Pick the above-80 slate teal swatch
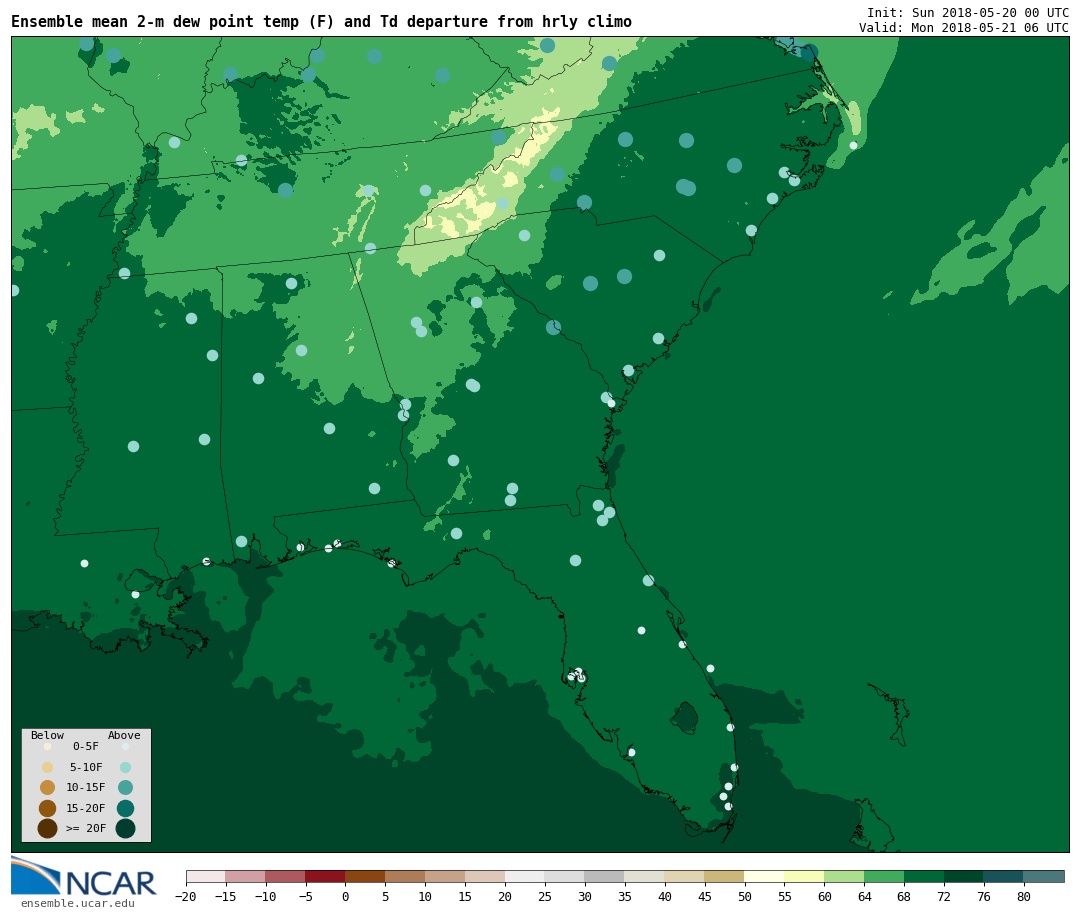Screen dimensions: 1080x915 pyautogui.click(x=1044, y=876)
